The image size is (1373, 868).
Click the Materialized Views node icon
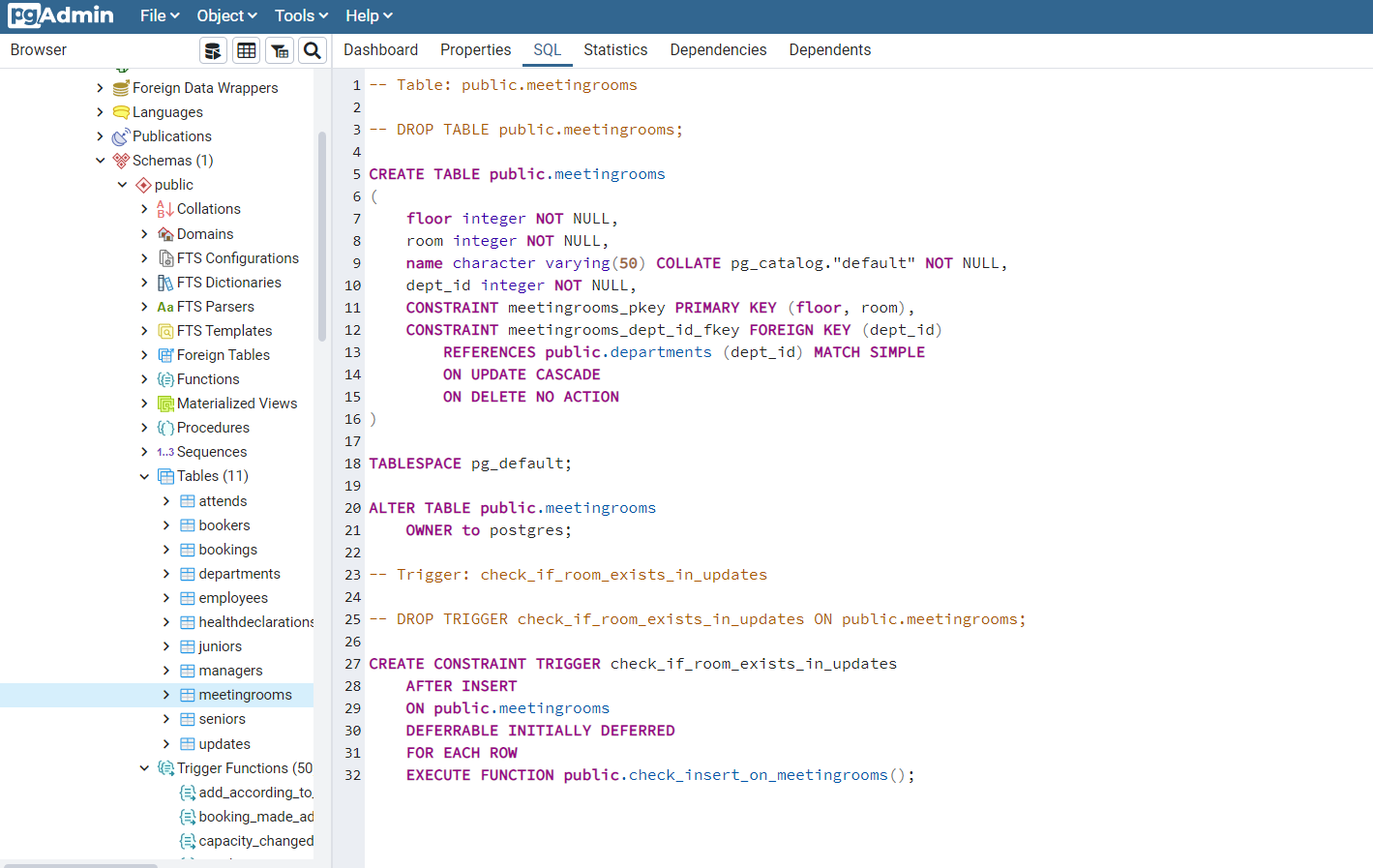point(165,404)
